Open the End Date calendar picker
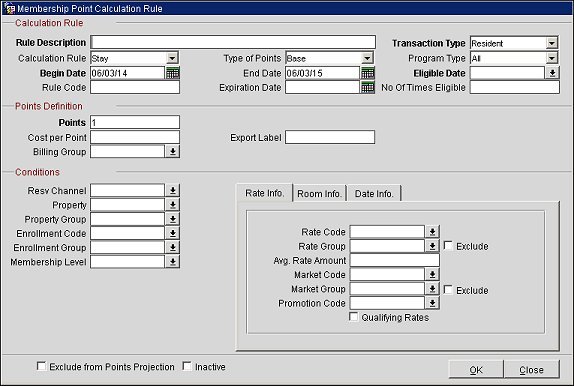 tap(368, 73)
